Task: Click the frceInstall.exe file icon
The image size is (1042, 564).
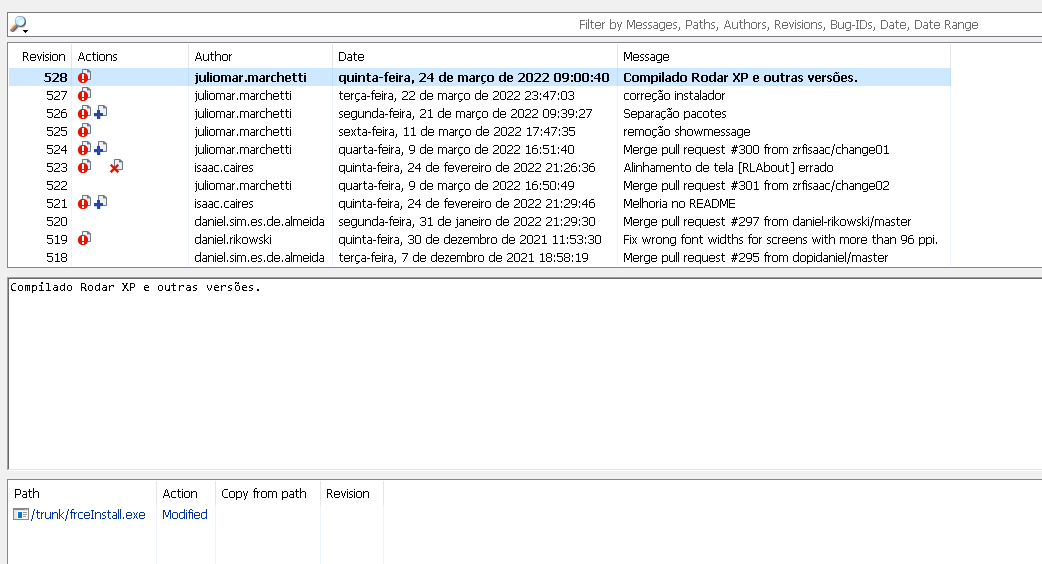Action: point(21,514)
